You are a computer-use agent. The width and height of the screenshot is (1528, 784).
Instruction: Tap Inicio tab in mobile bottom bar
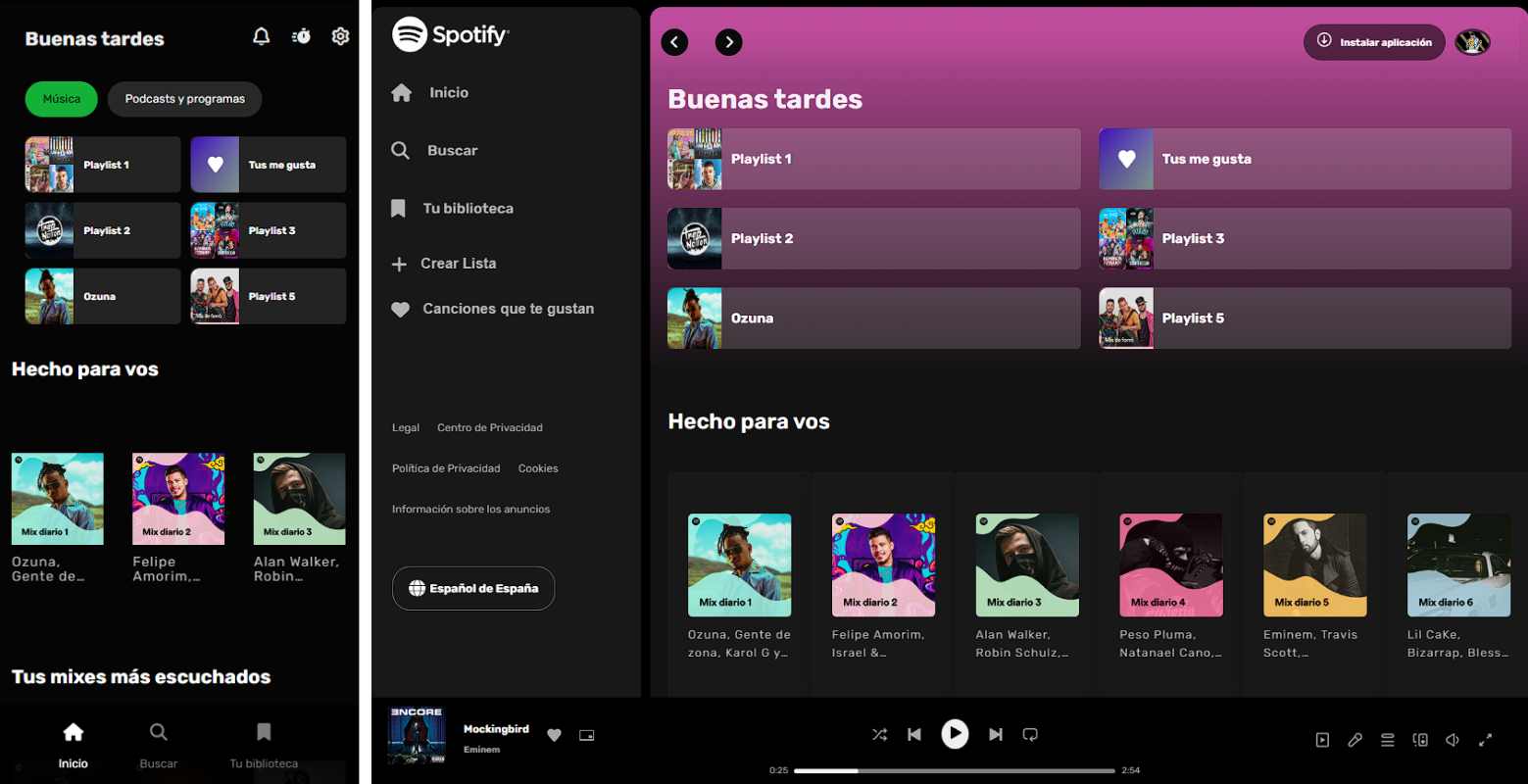click(74, 746)
